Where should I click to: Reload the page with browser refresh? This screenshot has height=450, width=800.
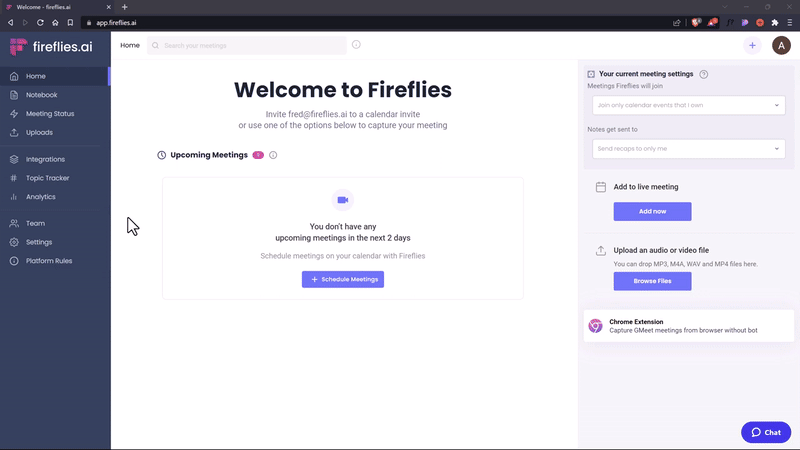click(x=40, y=22)
